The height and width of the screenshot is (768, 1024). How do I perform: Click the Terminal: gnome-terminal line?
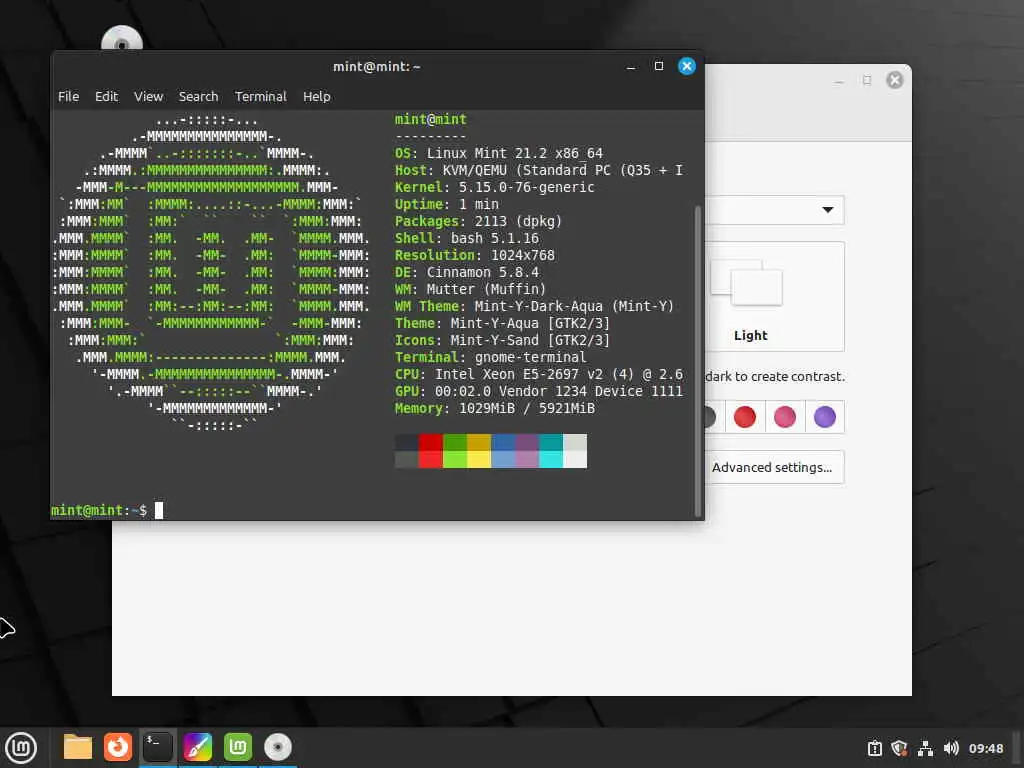[490, 357]
